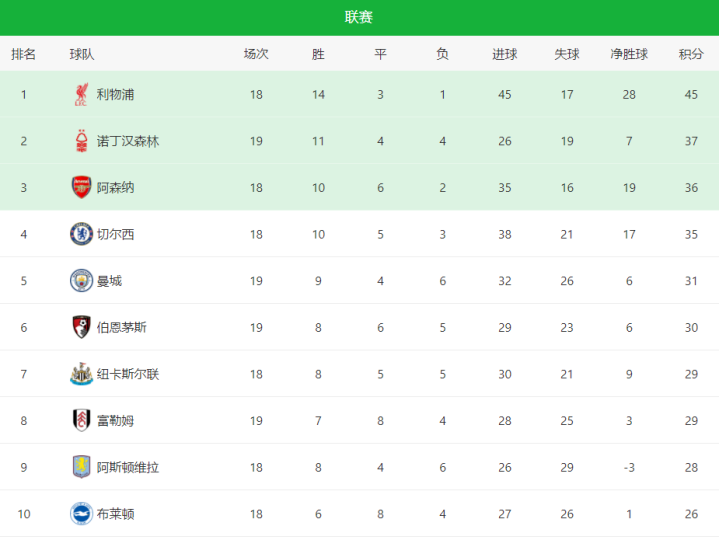The width and height of the screenshot is (719, 540).
Task: Click the Aston Villa crest icon
Action: [x=81, y=467]
